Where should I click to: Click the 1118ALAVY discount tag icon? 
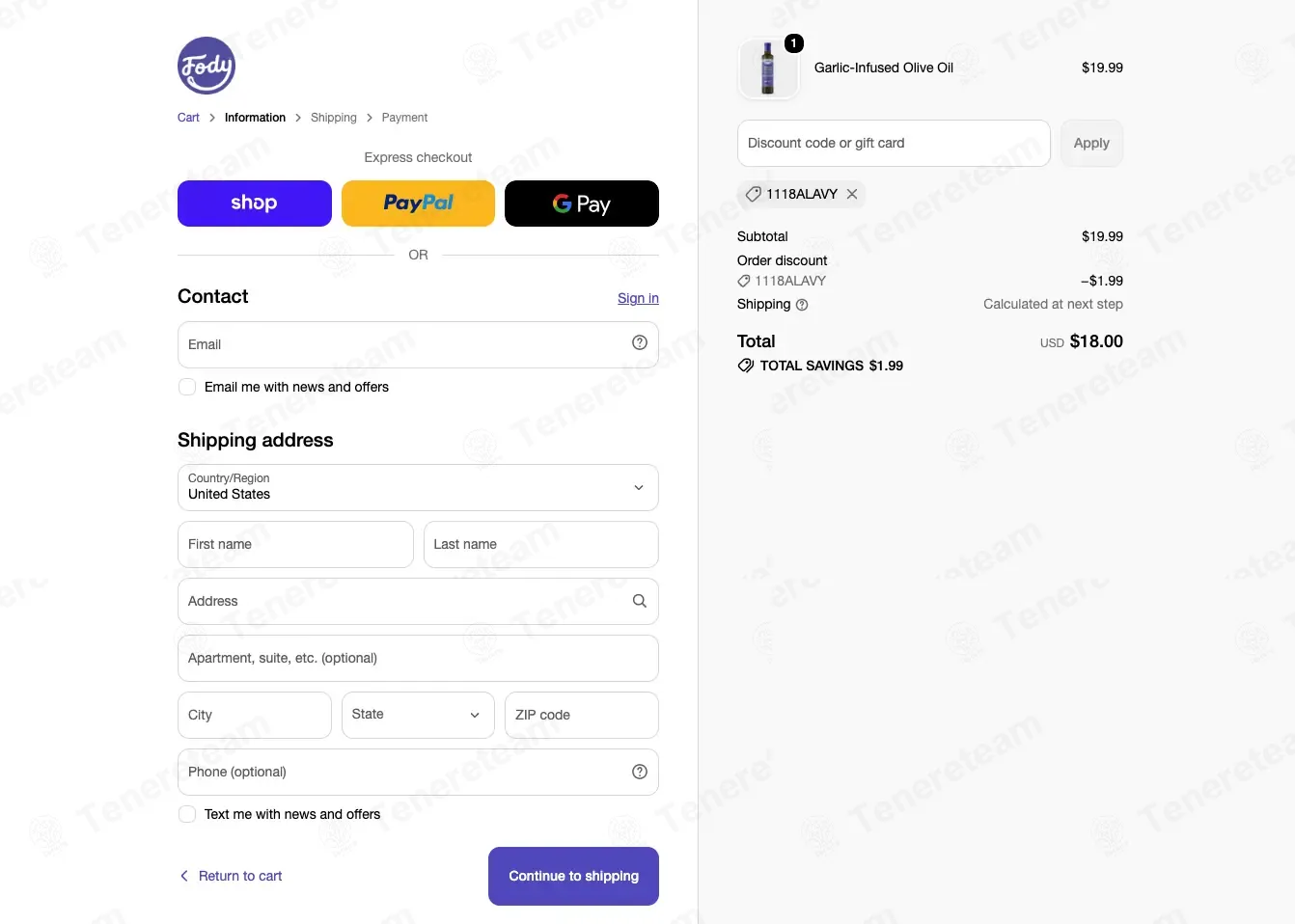(x=754, y=194)
